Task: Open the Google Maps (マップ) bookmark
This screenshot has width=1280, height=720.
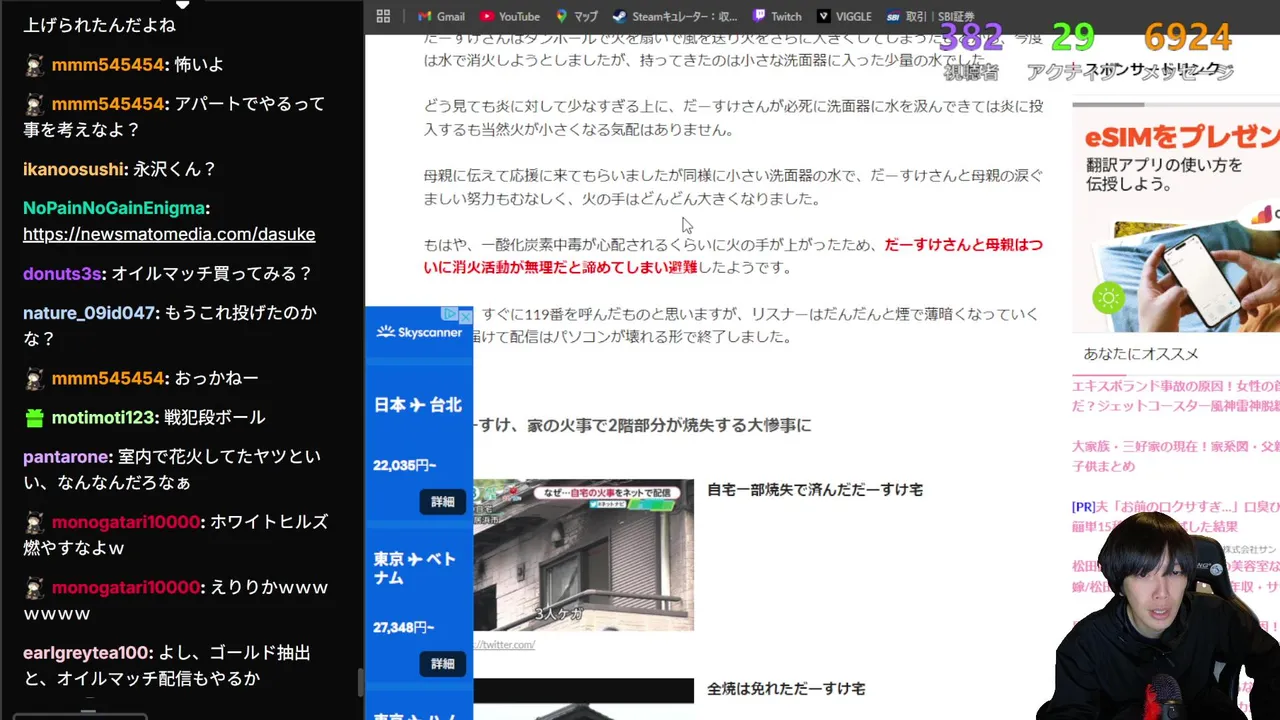Action: coord(576,16)
